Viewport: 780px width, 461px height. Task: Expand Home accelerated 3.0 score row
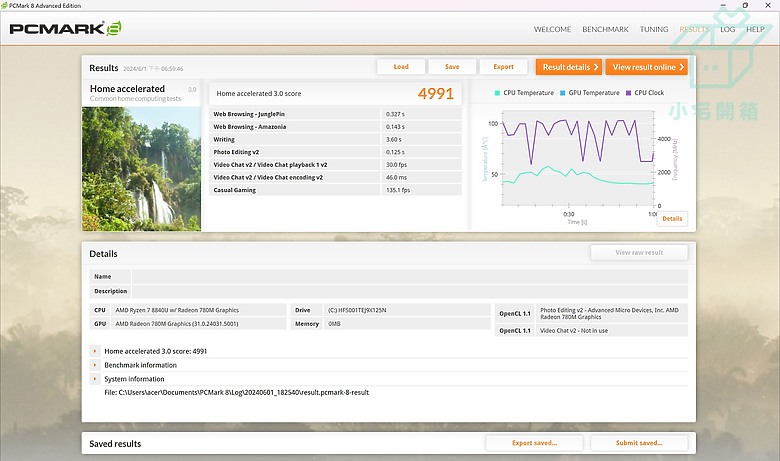click(95, 351)
